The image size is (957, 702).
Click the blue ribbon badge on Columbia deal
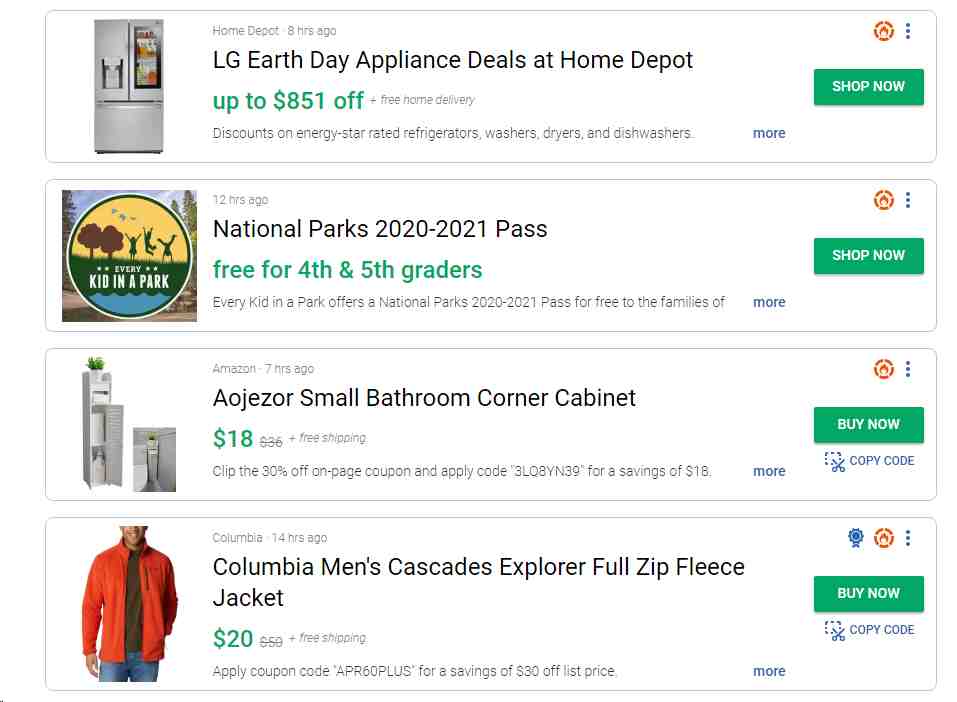coord(856,538)
